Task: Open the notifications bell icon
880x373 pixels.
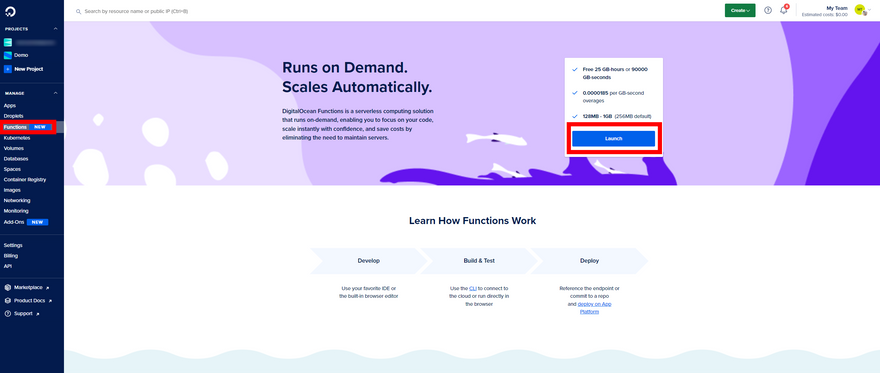Action: [x=784, y=10]
